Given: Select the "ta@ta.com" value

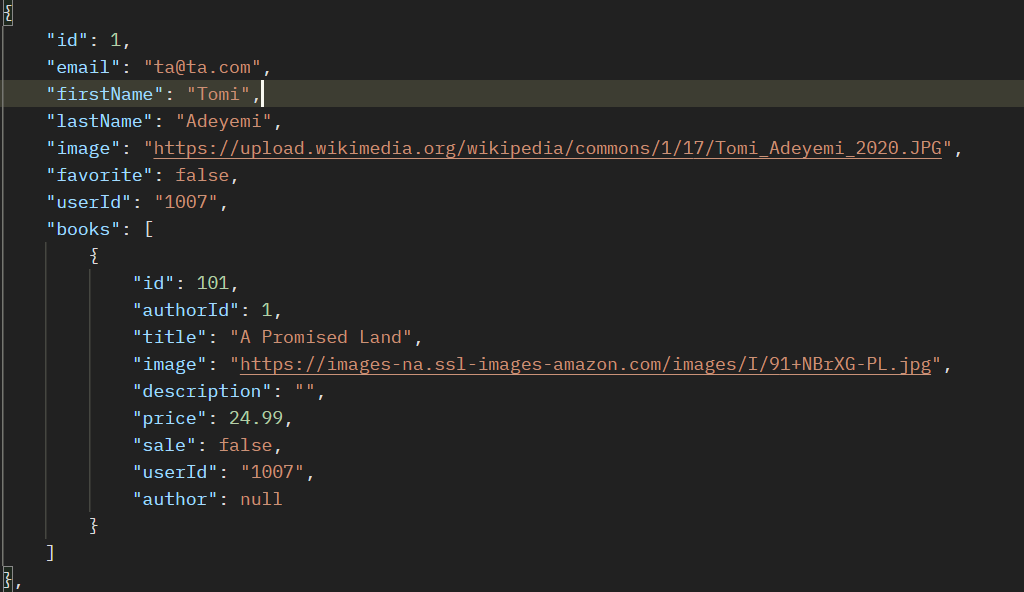Looking at the screenshot, I should pyautogui.click(x=202, y=67).
